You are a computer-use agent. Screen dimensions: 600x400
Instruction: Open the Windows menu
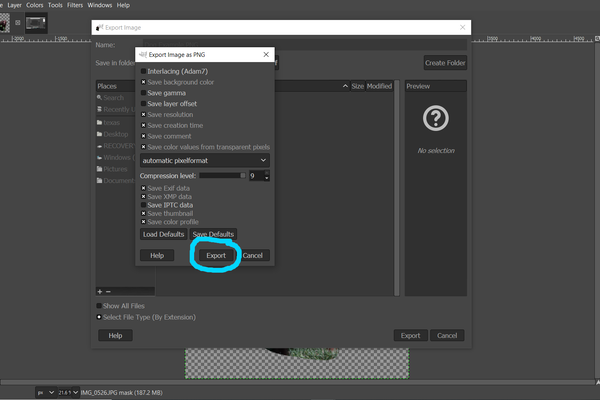point(100,5)
